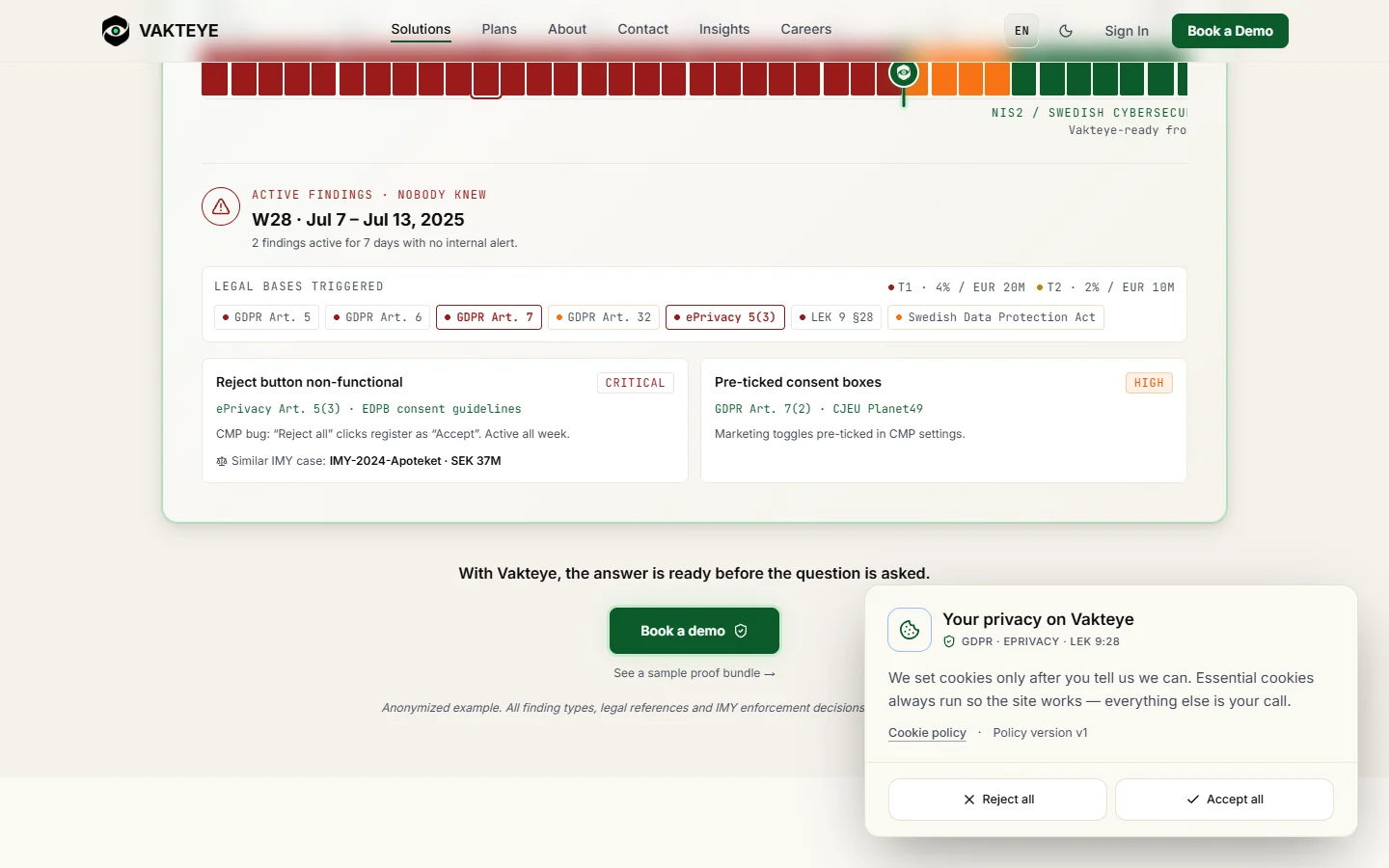The height and width of the screenshot is (868, 1389).
Task: Click the Vakteye marker on the timeline
Action: tap(904, 72)
